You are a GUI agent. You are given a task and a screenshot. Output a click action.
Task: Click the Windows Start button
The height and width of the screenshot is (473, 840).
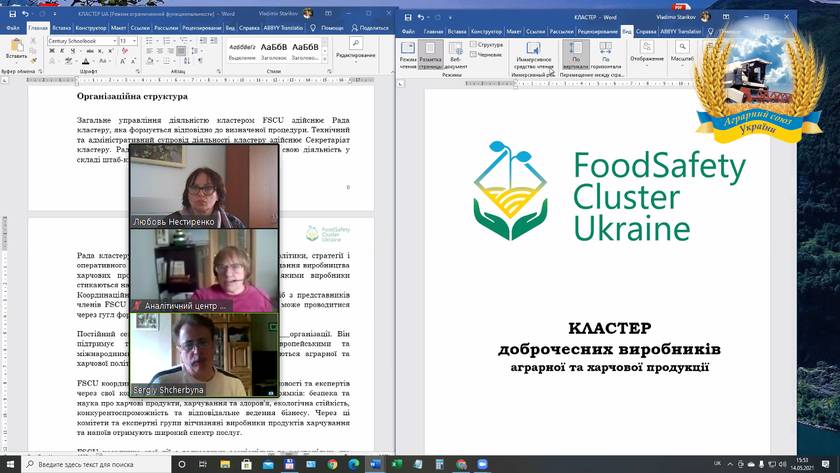tap(10, 464)
